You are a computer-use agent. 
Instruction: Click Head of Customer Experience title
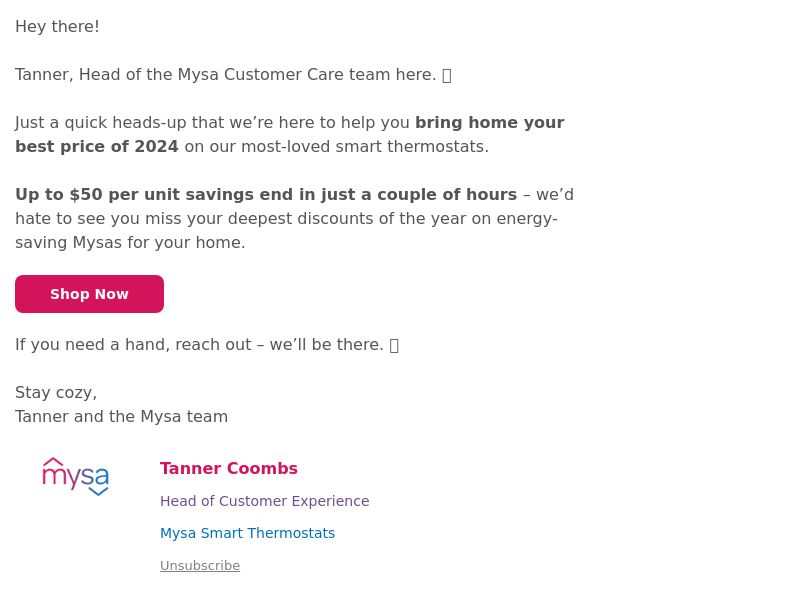pos(264,501)
